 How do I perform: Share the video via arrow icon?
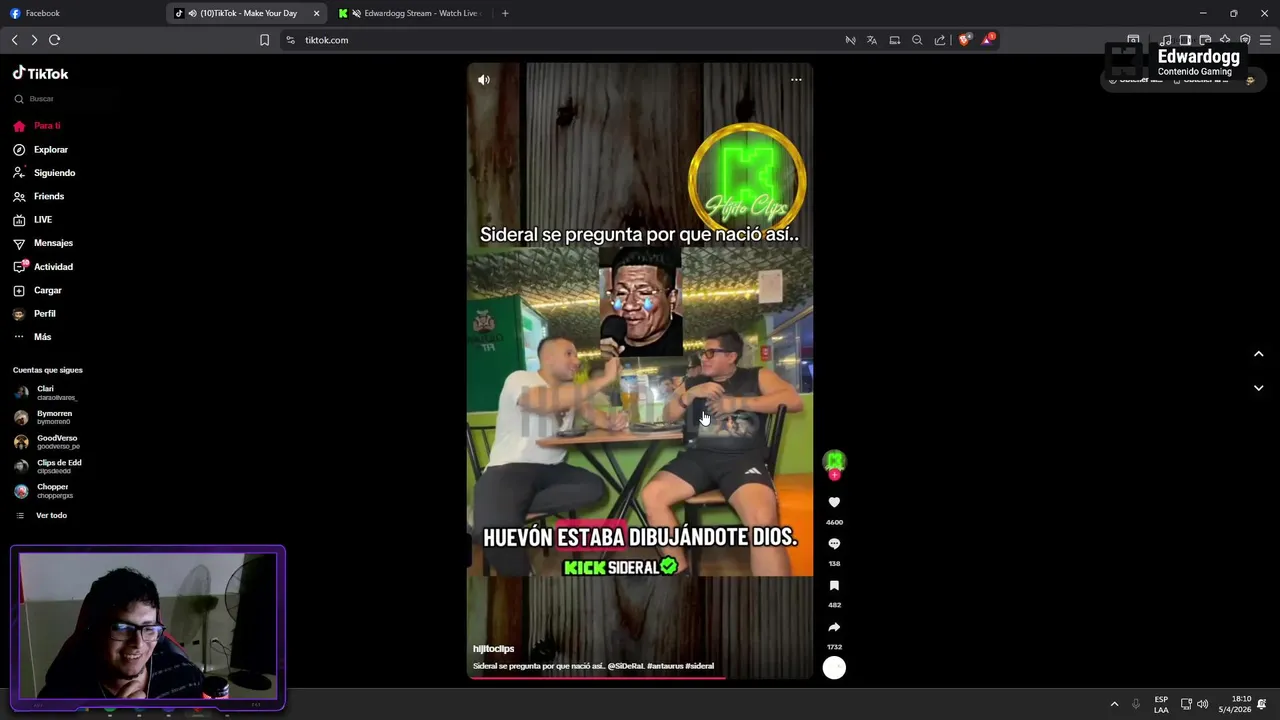point(834,627)
